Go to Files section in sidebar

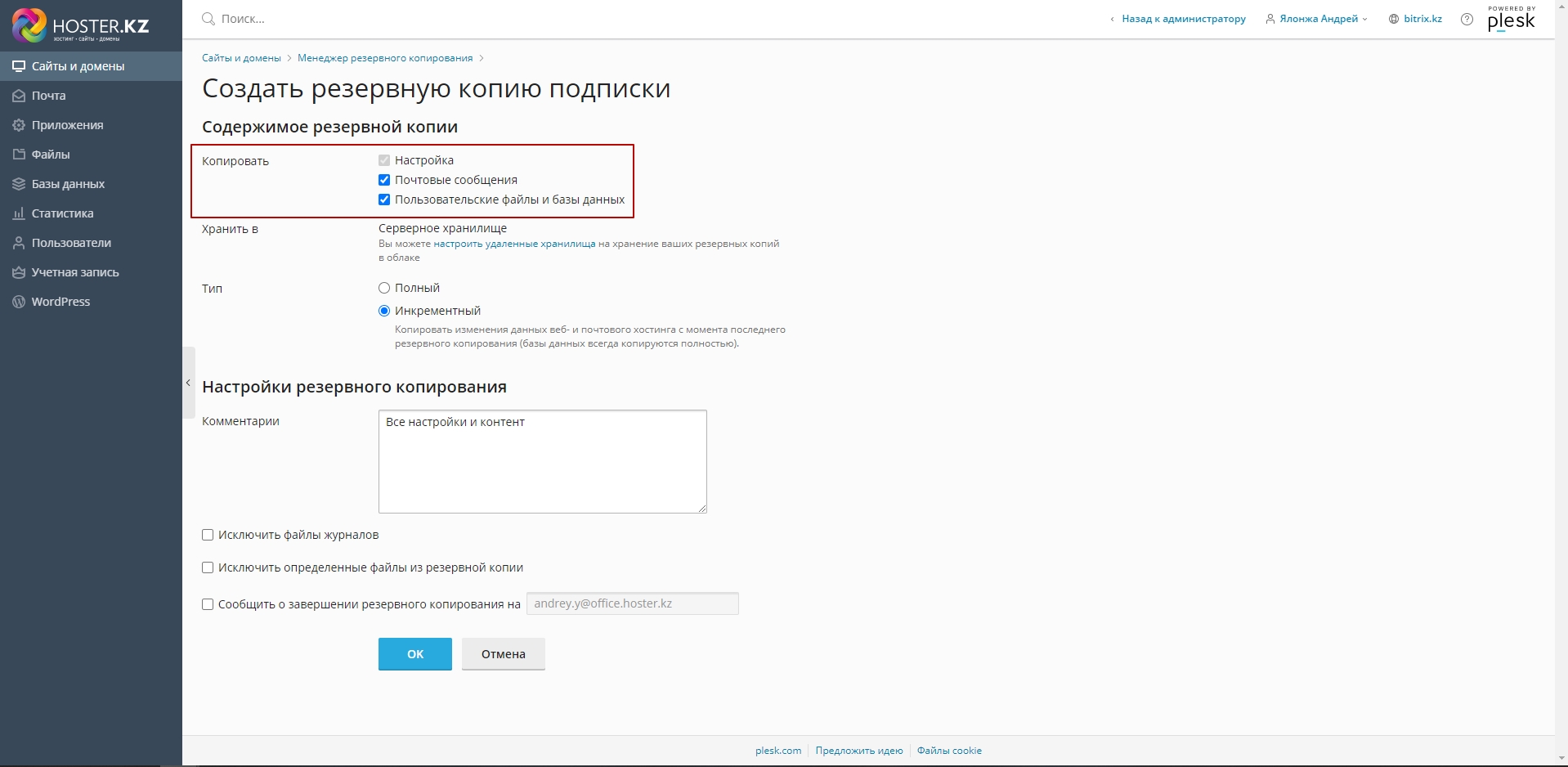[x=51, y=155]
